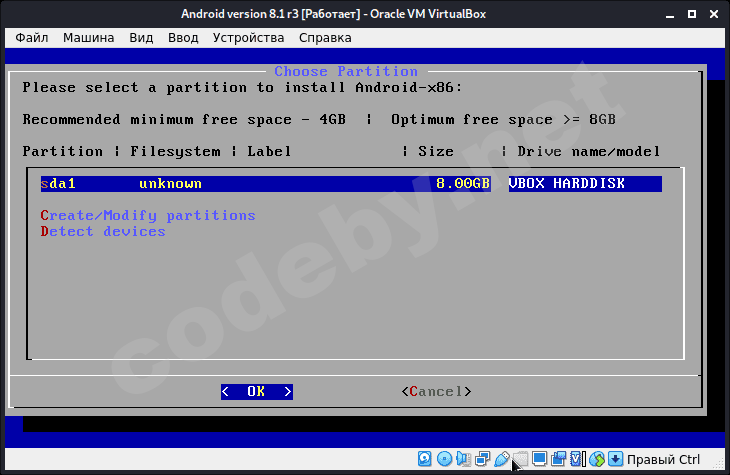Click the network adapters status icon
Screen dimensions: 730x475
tap(483, 459)
